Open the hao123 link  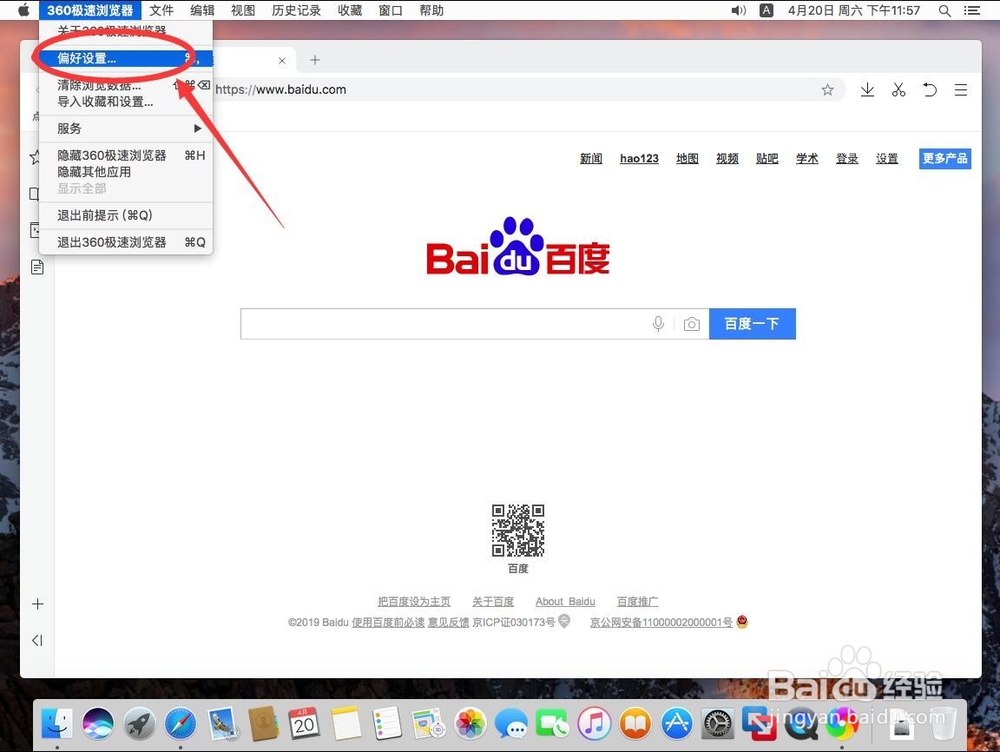[x=639, y=158]
